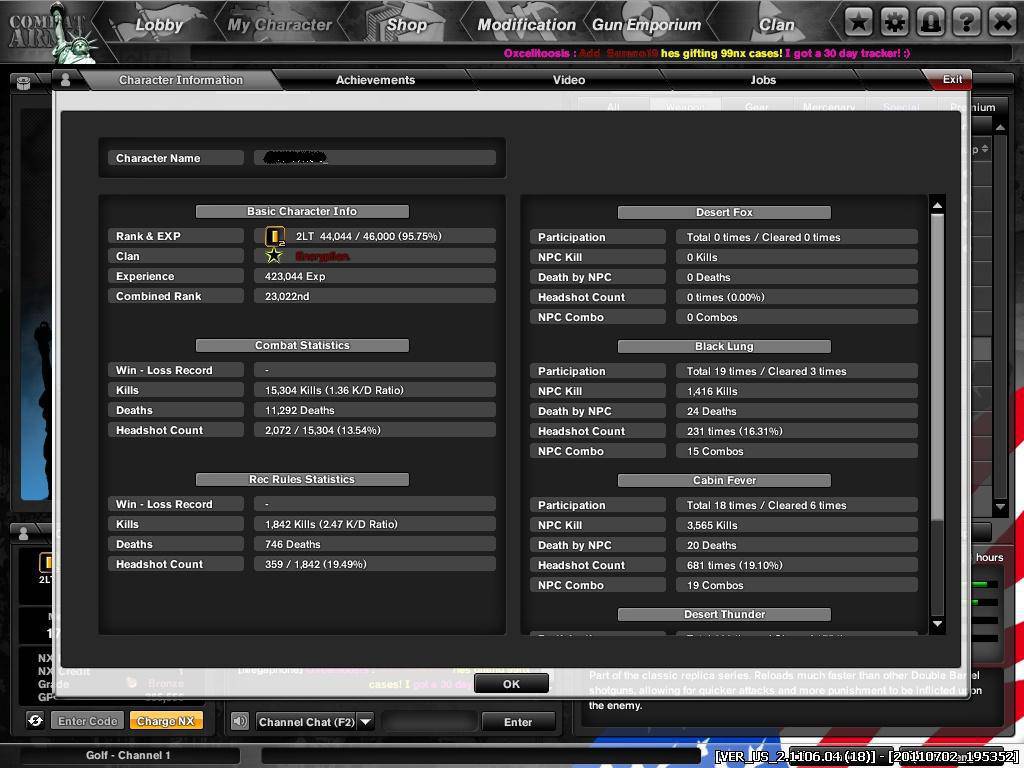This screenshot has height=768, width=1024.
Task: Select '15,304 Kills (1.36 K/D Ratio)' text
Action: [334, 391]
